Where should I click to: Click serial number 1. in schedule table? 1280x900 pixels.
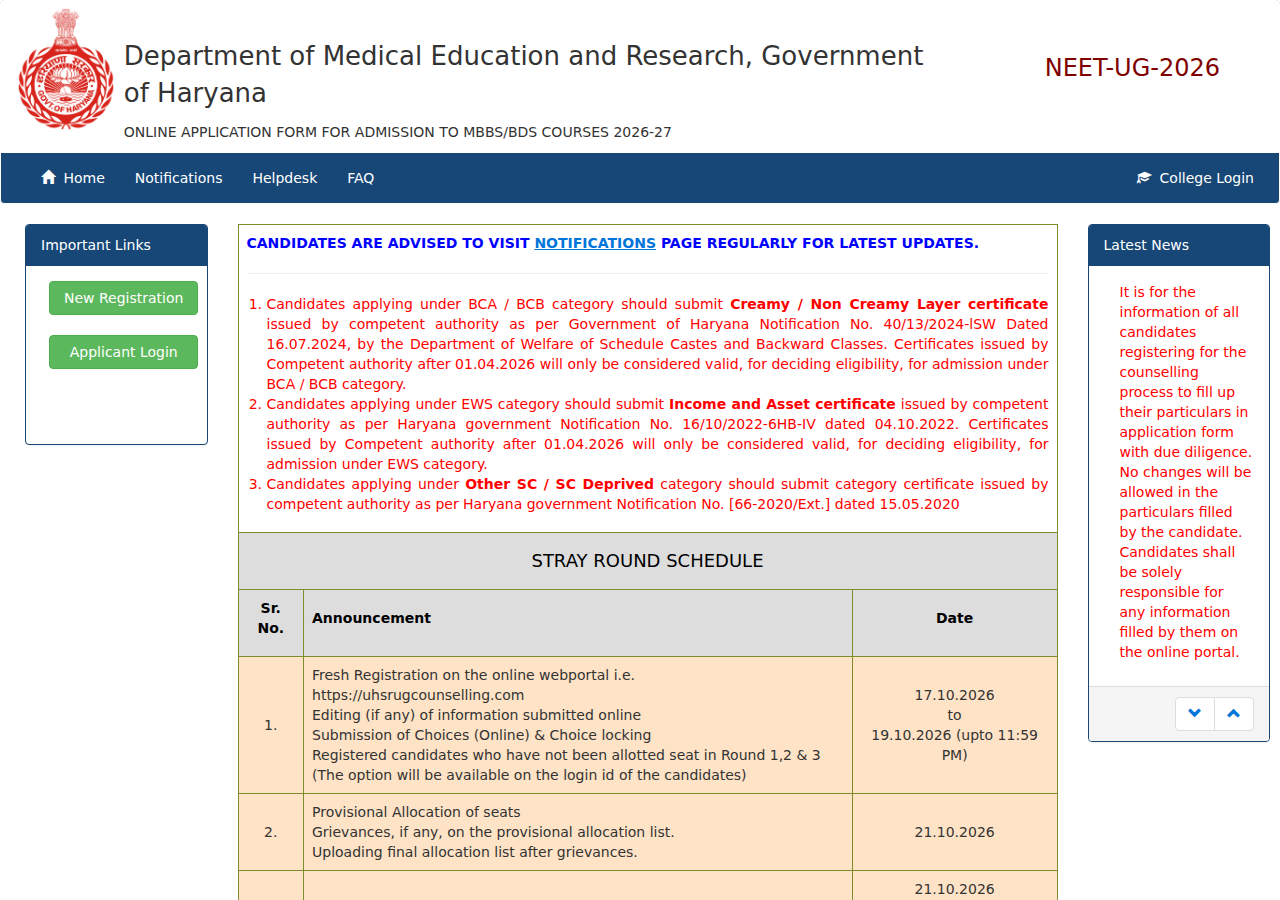[x=271, y=725]
